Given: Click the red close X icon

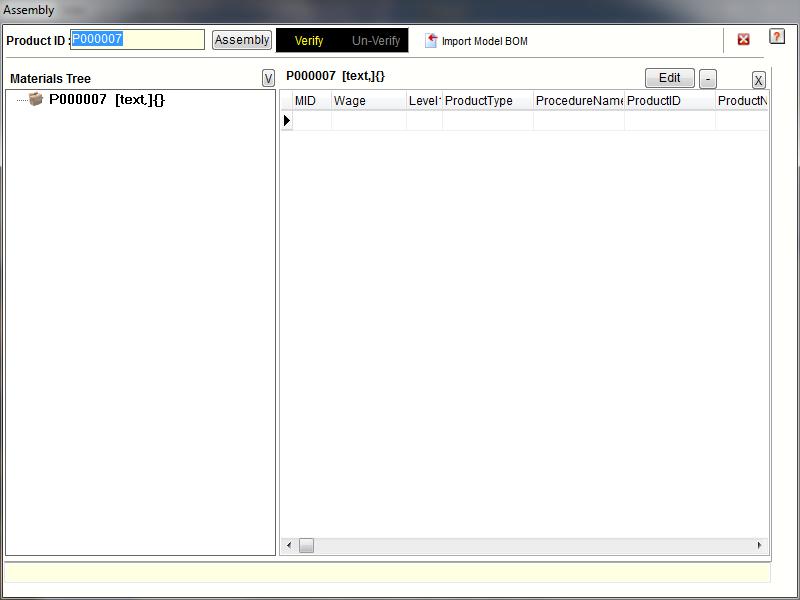Looking at the screenshot, I should point(743,39).
